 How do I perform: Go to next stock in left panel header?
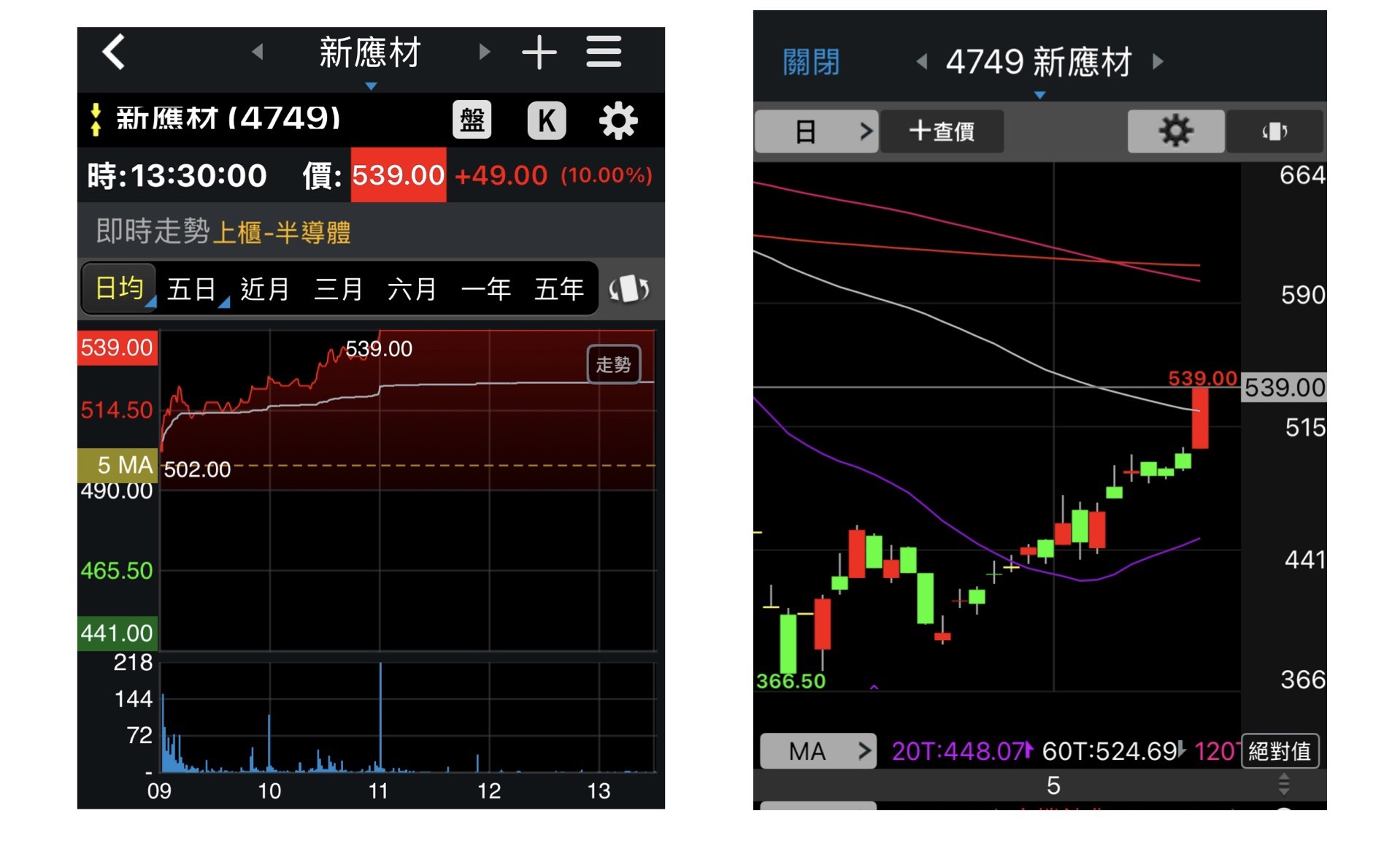point(484,52)
